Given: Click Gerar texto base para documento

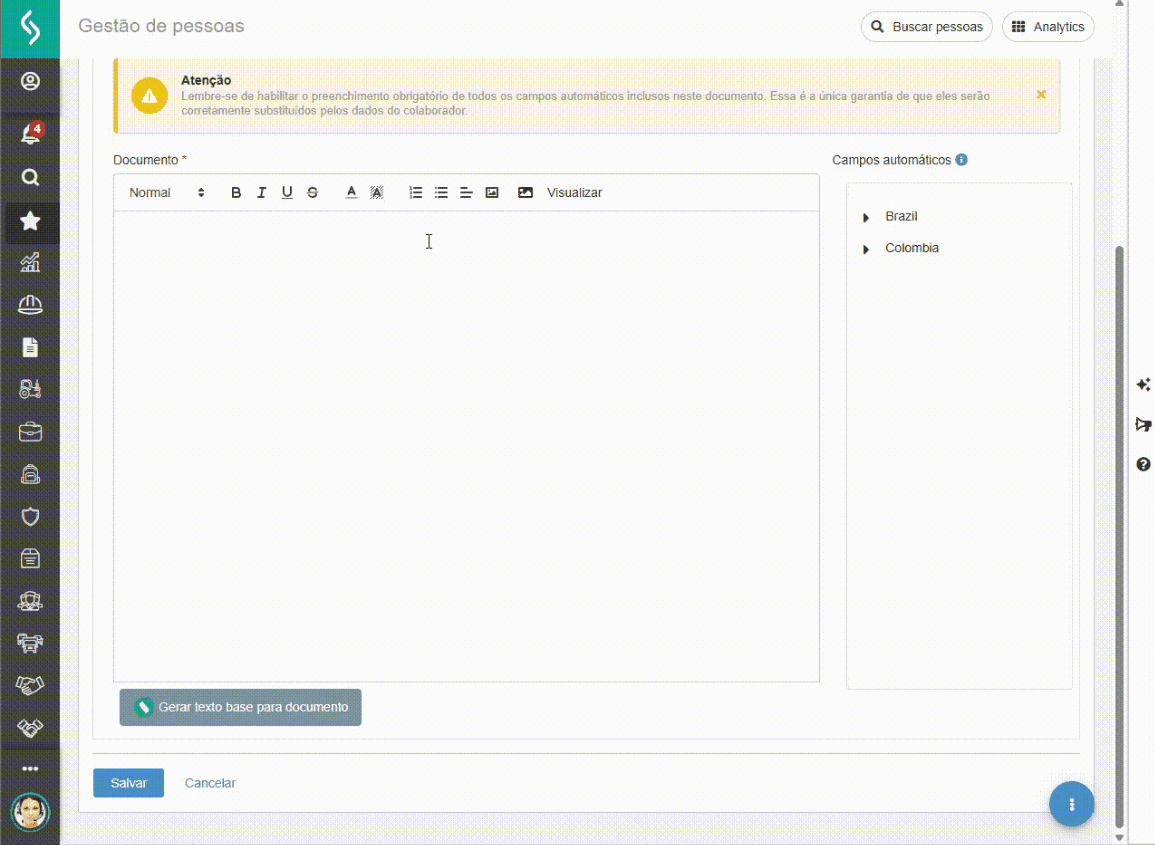Looking at the screenshot, I should 240,707.
